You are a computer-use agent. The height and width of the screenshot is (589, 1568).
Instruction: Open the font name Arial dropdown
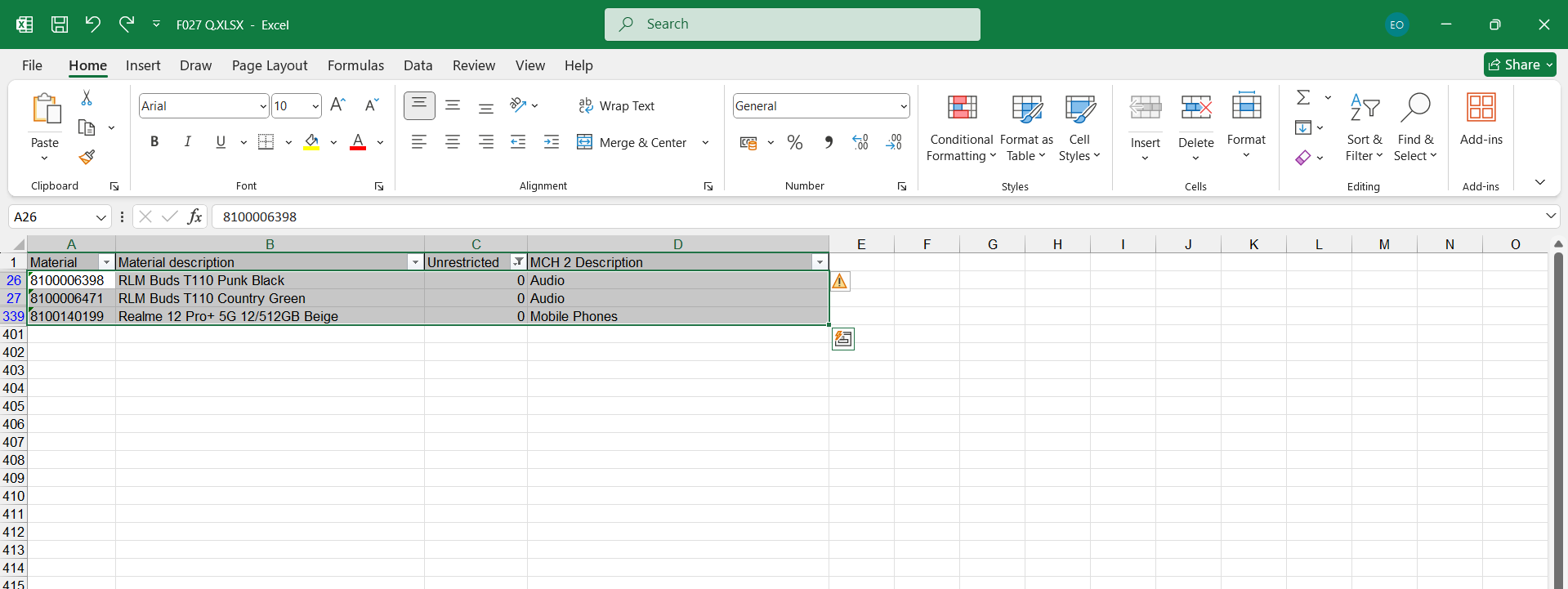(262, 106)
